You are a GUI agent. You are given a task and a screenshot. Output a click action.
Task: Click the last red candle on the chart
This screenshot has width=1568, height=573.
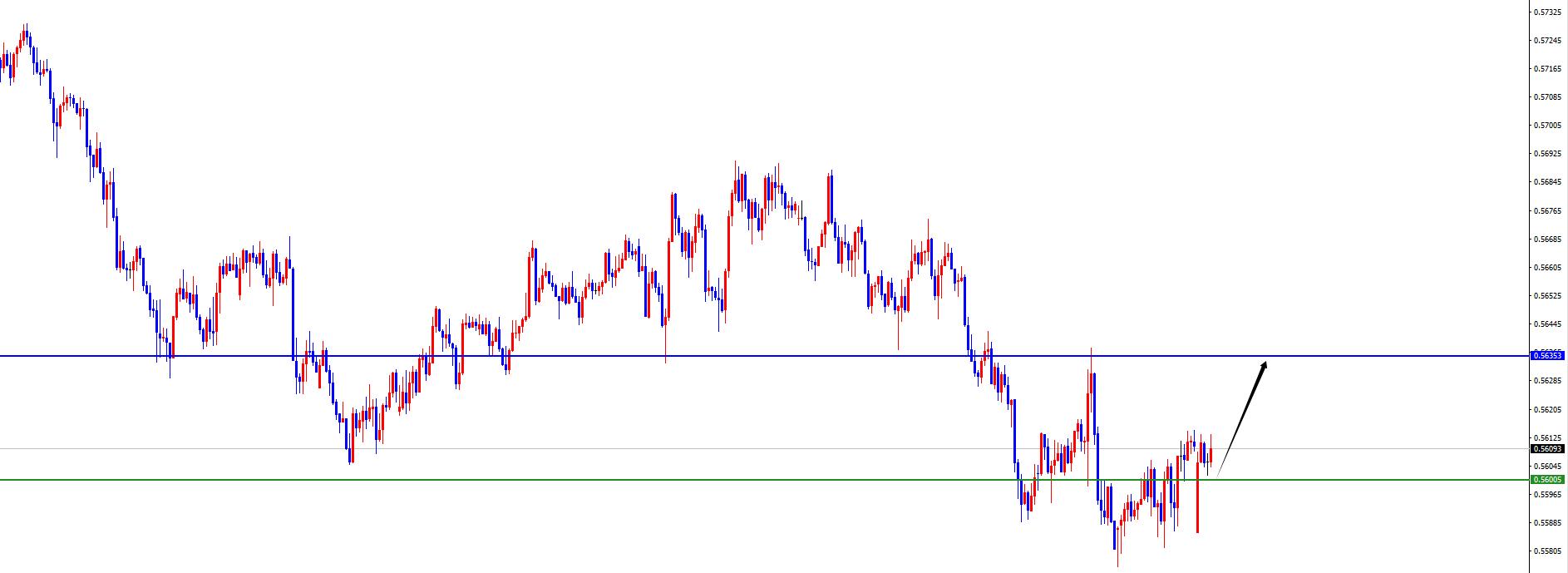1211,455
